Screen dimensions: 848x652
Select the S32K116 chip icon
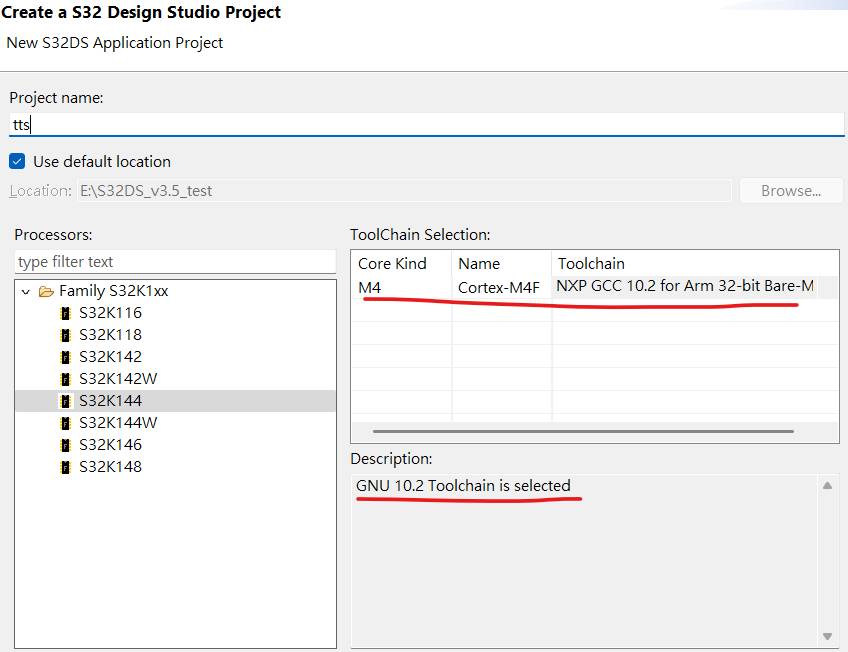(65, 312)
